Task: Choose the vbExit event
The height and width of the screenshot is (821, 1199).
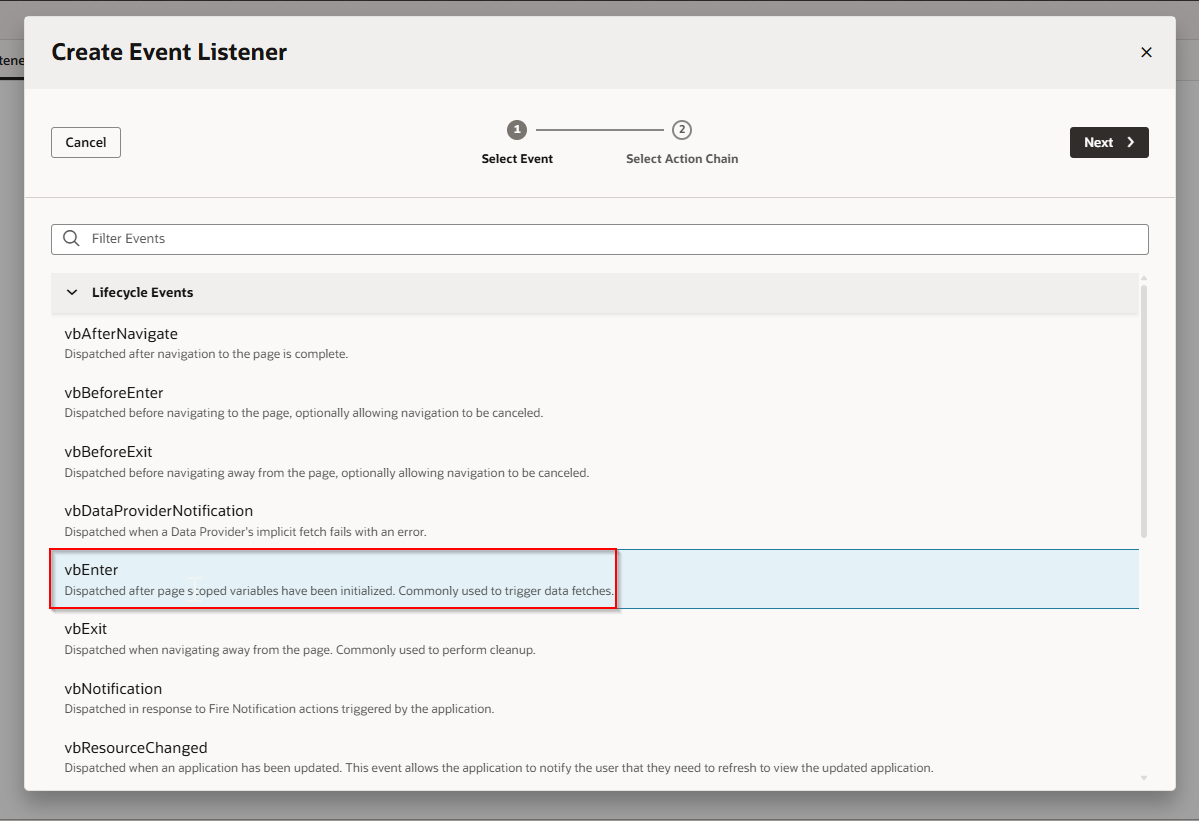Action: pyautogui.click(x=86, y=629)
